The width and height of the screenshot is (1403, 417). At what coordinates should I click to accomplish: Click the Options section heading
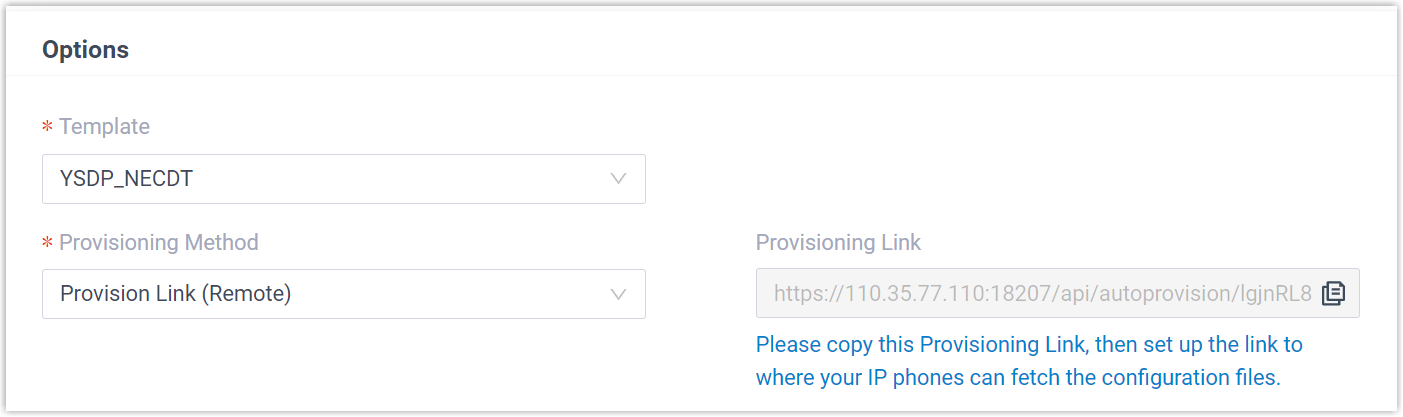85,49
